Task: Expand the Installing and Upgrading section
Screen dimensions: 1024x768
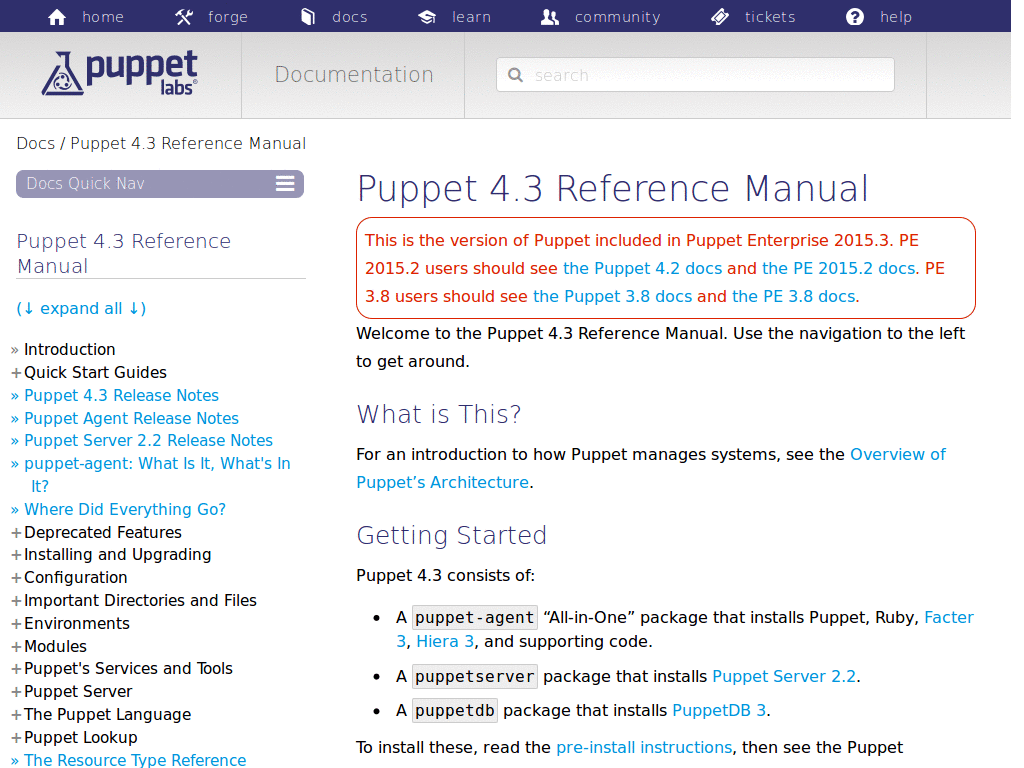Action: pos(112,554)
